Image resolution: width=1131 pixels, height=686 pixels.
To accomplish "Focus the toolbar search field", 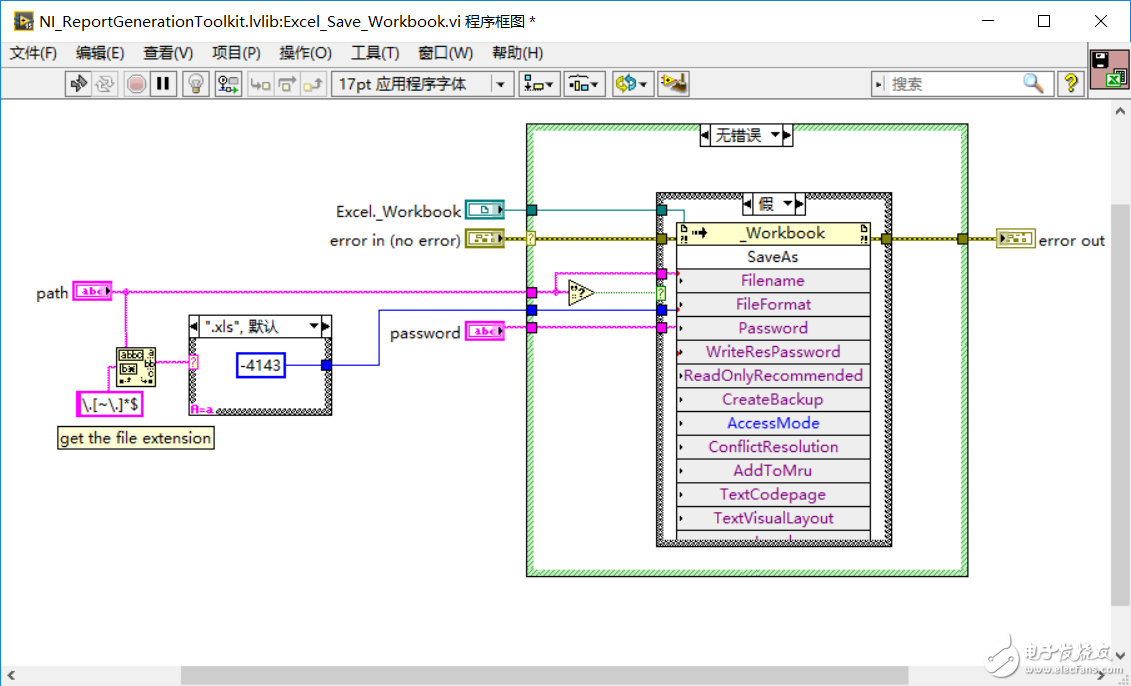I will [x=953, y=84].
